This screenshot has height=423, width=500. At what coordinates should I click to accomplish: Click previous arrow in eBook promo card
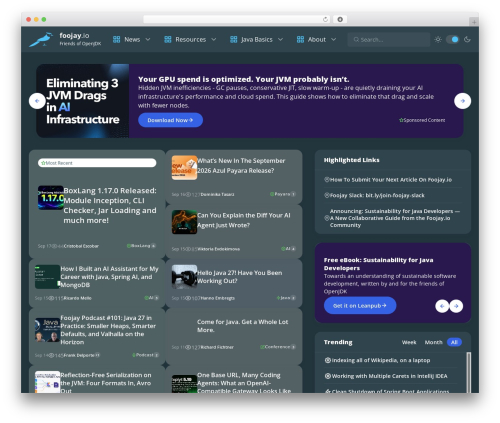pos(442,306)
